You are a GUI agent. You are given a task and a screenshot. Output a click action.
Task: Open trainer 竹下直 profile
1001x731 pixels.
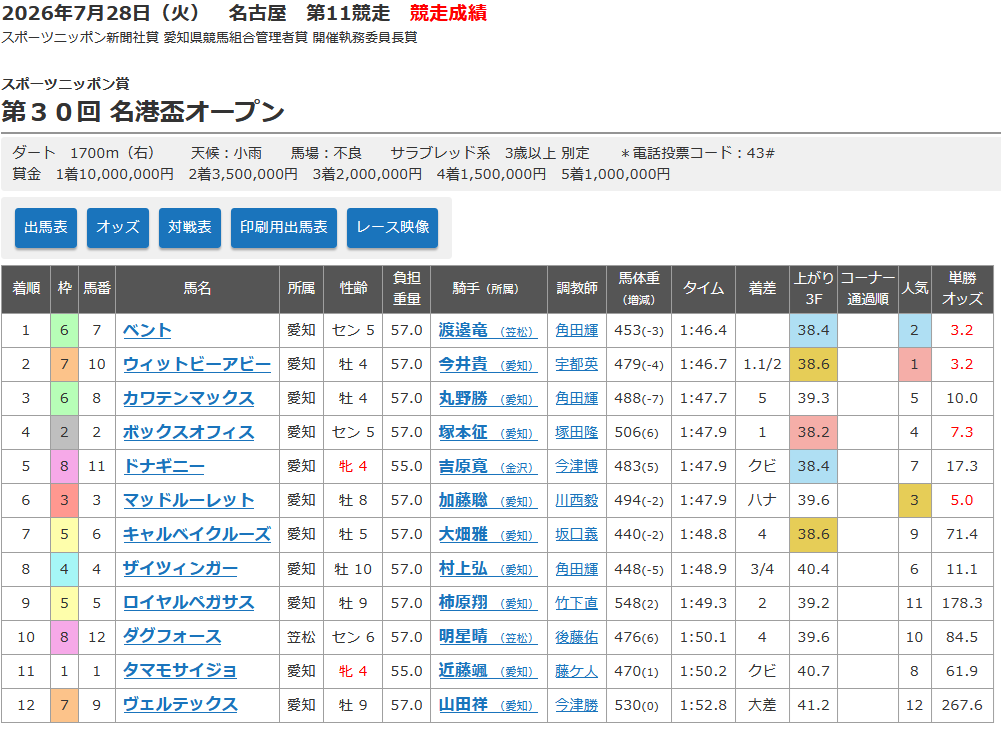click(576, 603)
